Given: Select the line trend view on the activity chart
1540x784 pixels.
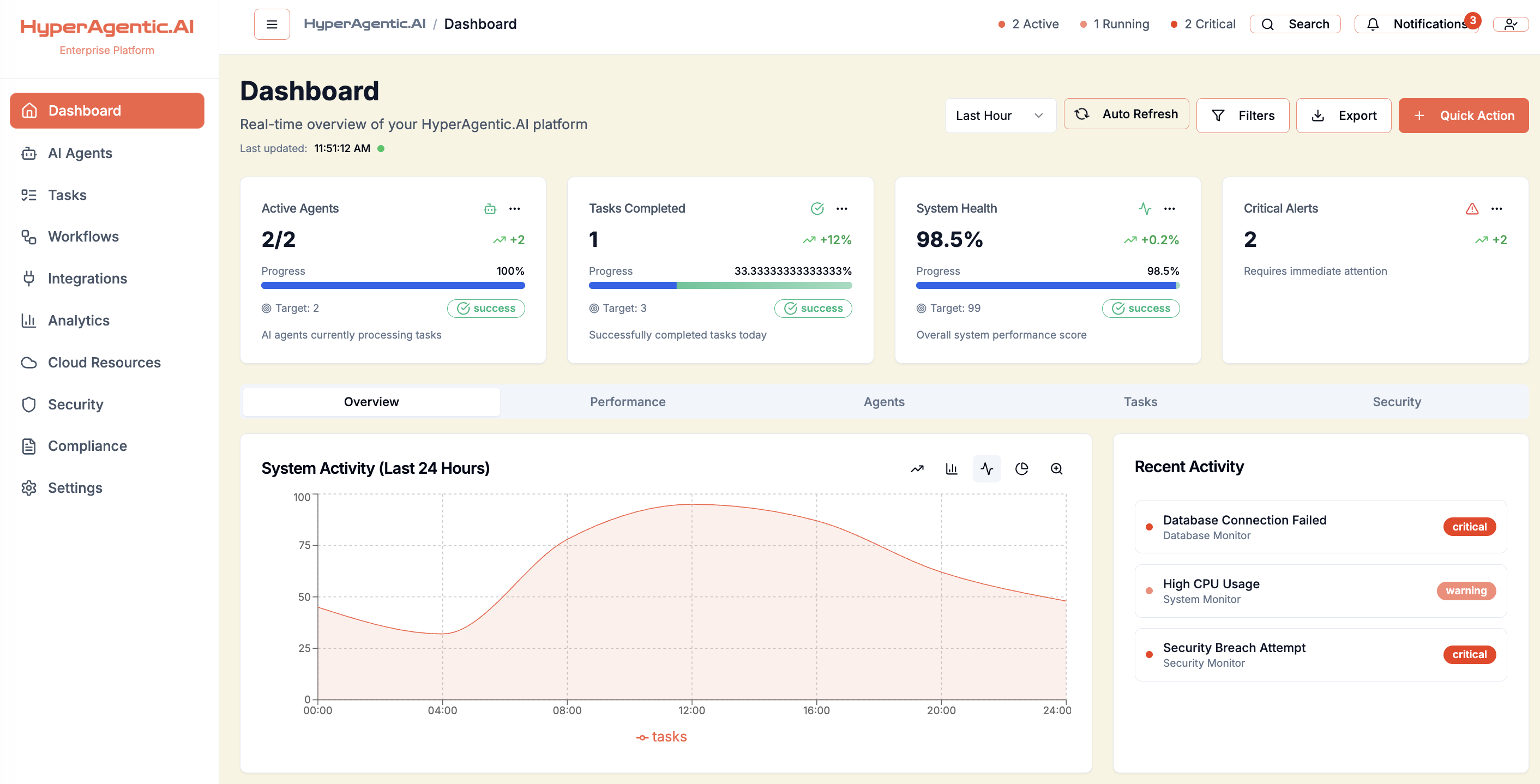Looking at the screenshot, I should (x=917, y=468).
